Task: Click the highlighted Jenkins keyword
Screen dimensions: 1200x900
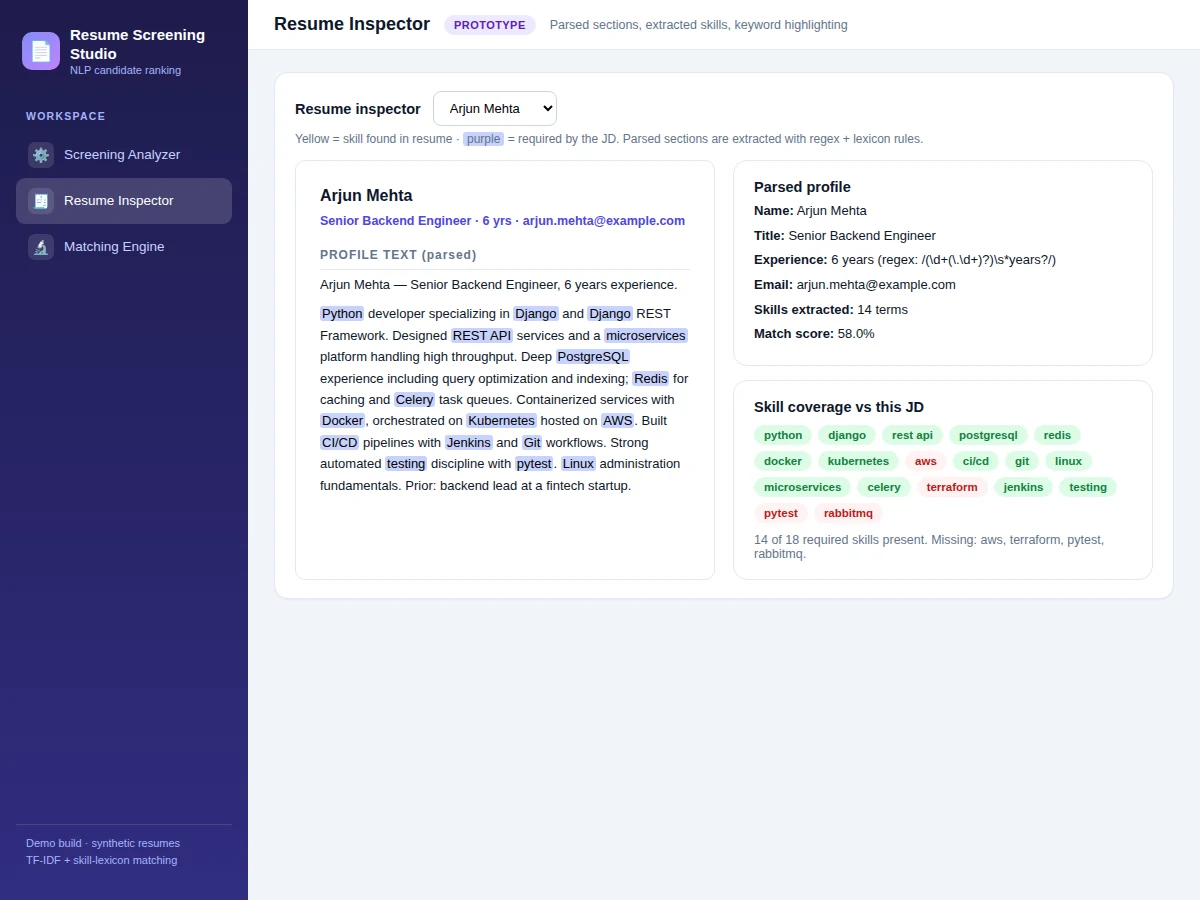Action: [x=469, y=443]
